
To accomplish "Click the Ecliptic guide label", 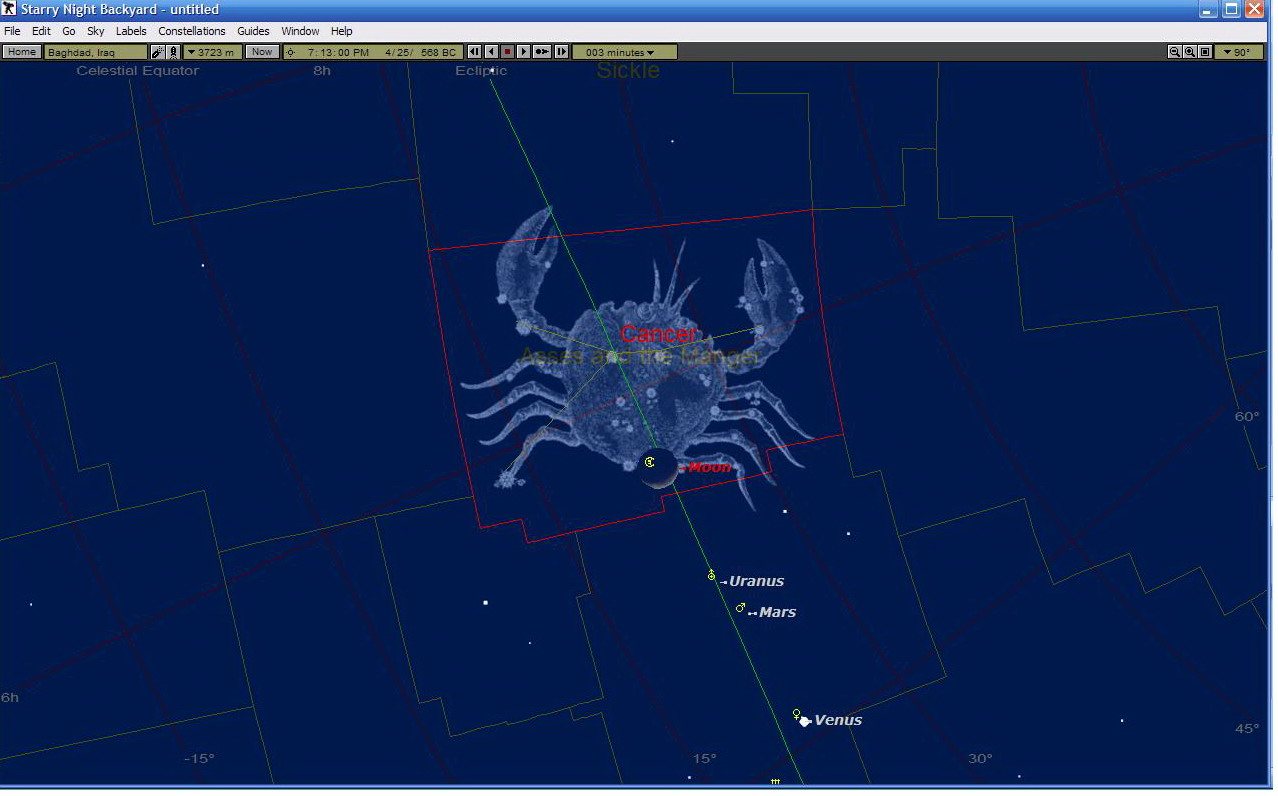I will [x=481, y=70].
